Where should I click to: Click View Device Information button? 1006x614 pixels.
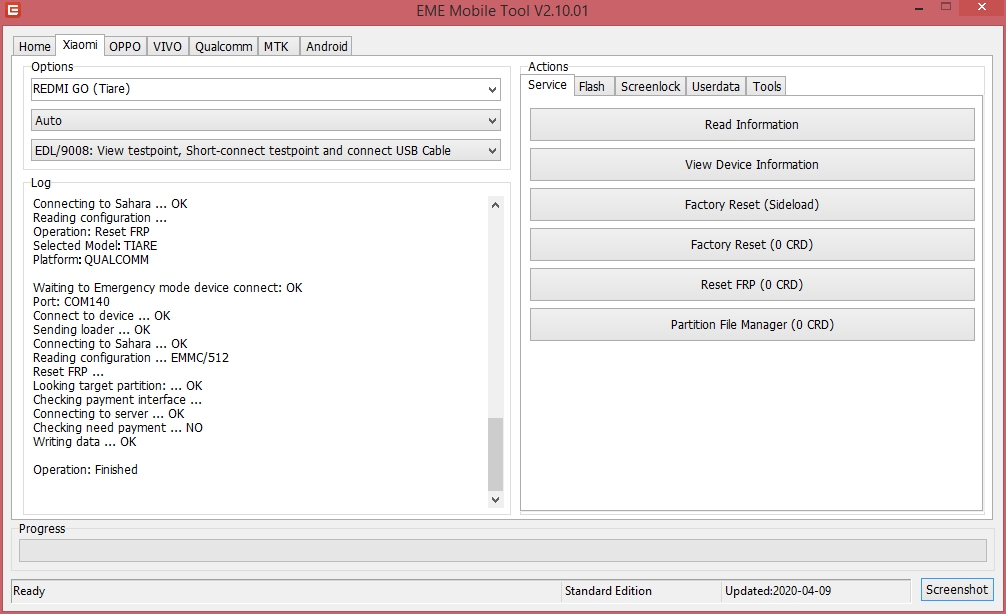(x=752, y=164)
